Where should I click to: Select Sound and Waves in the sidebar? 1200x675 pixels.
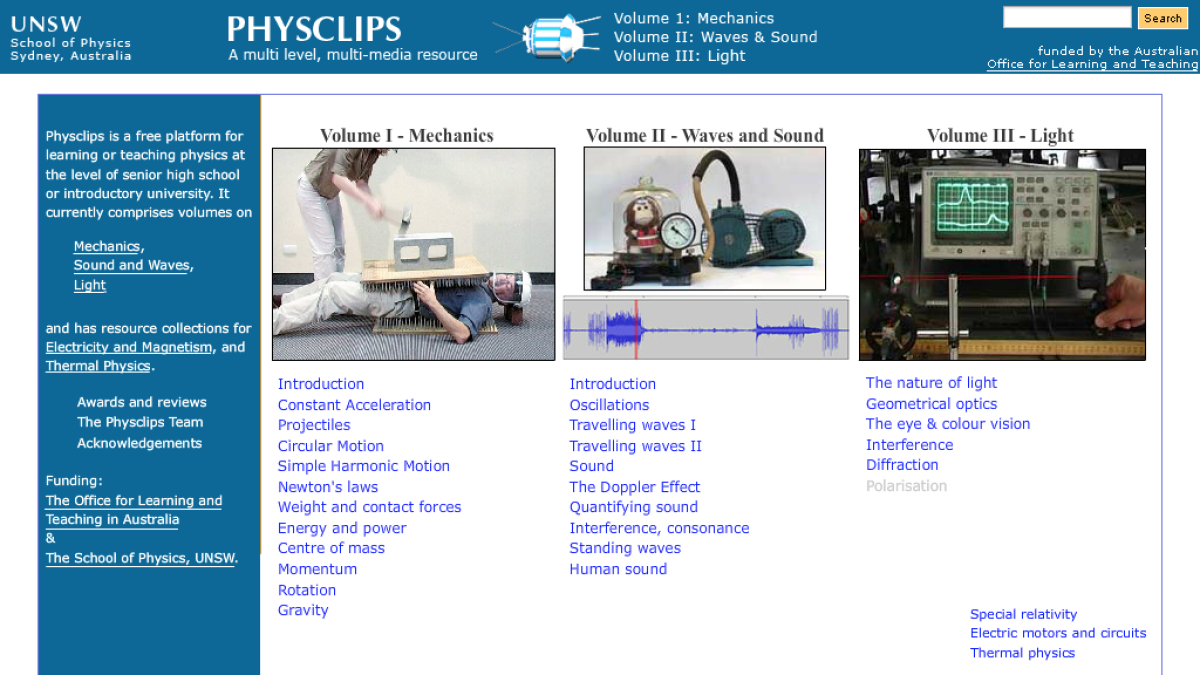pyautogui.click(x=132, y=265)
